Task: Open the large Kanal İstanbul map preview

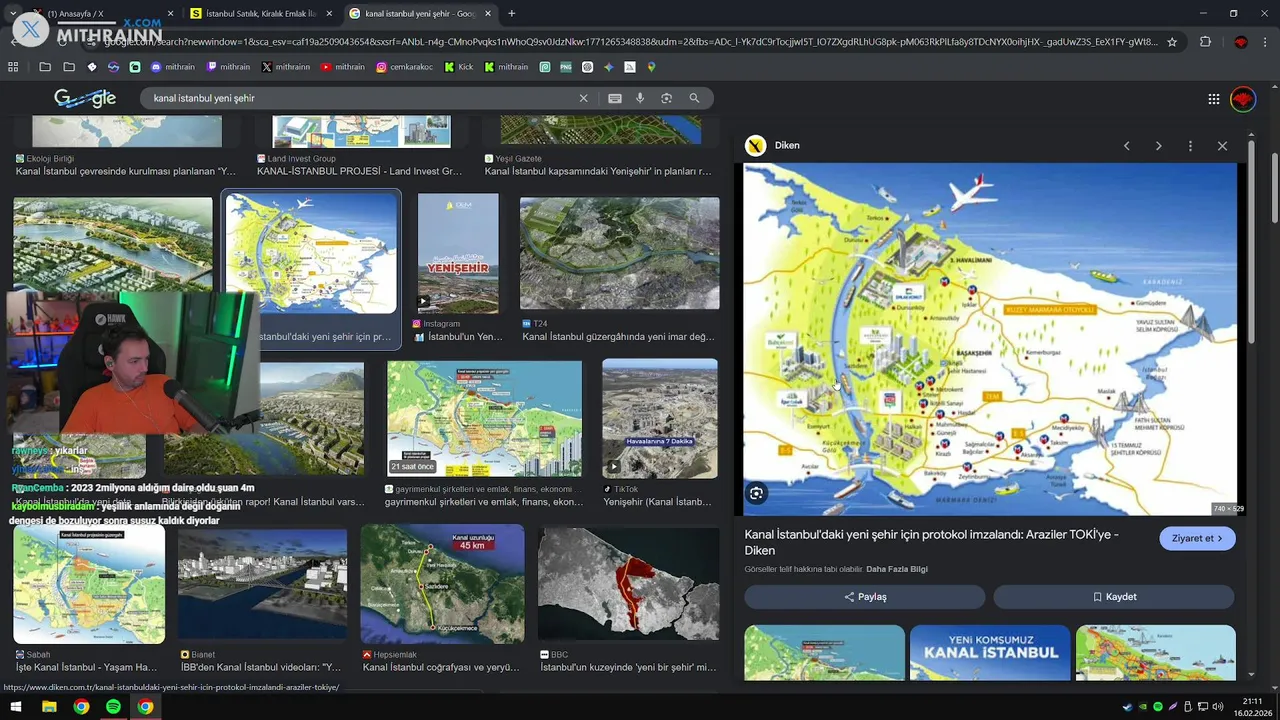Action: pos(990,339)
